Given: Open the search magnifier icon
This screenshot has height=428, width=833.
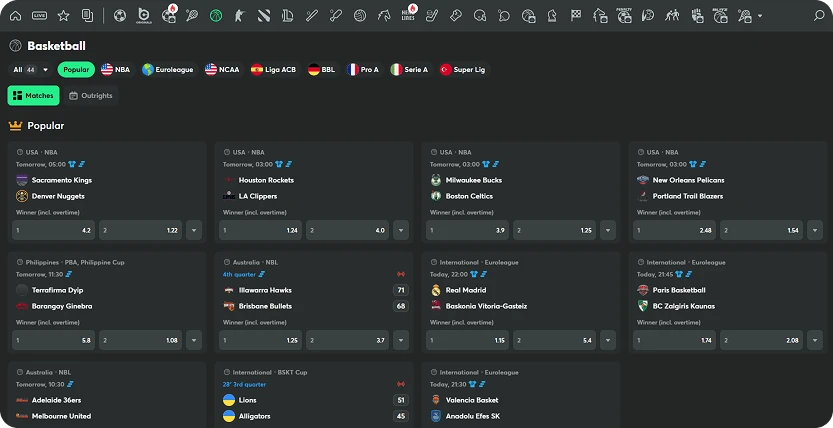Looking at the screenshot, I should point(819,16).
